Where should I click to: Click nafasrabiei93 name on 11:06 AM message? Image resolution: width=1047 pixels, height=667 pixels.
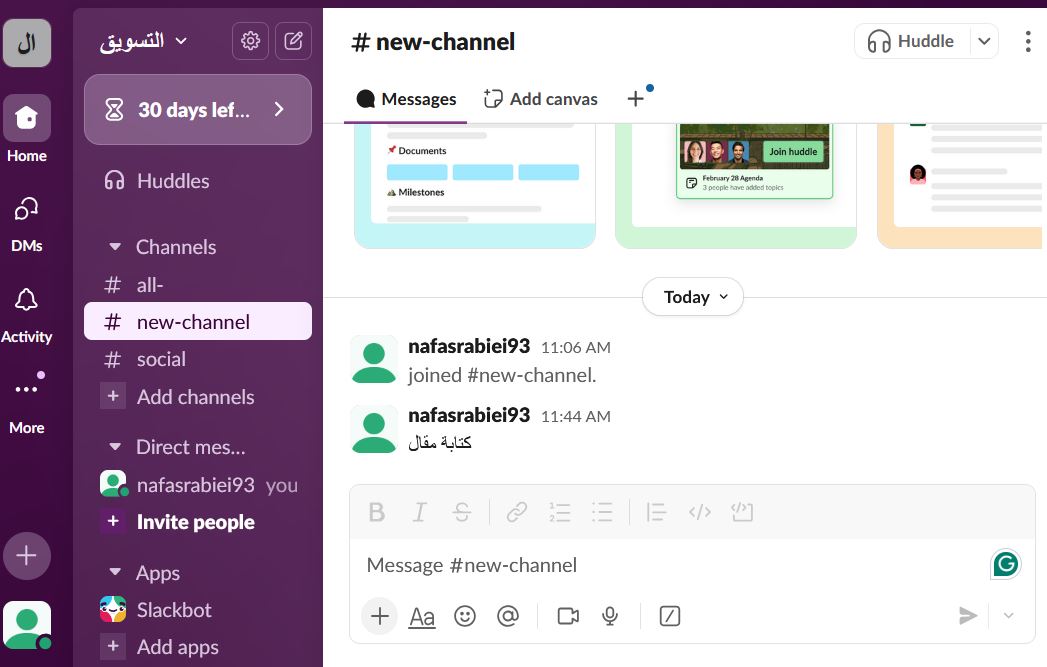point(469,346)
